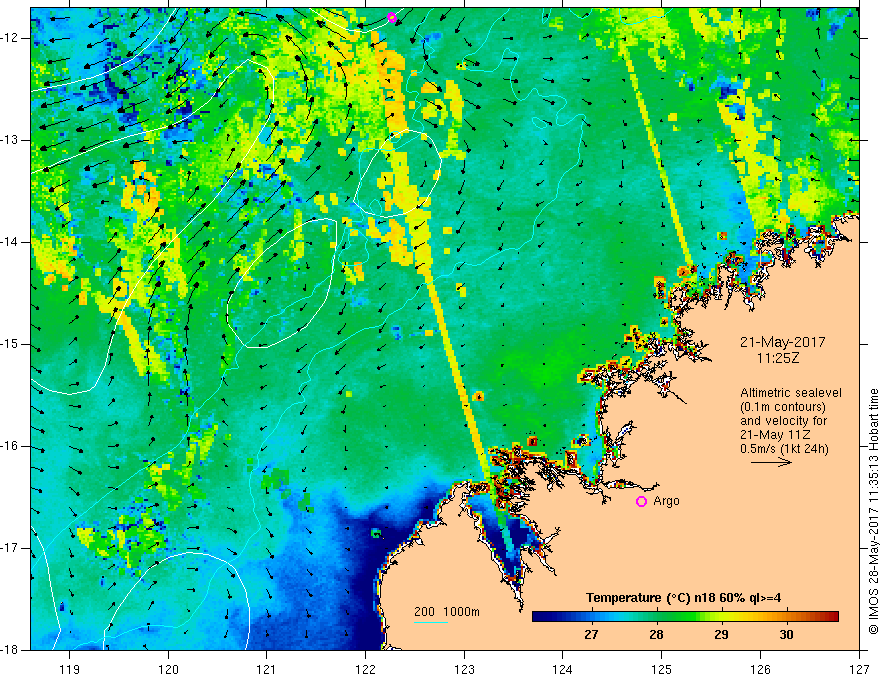The image size is (880, 680).
Task: Click the latitude axis label '-18'
Action: (11, 650)
